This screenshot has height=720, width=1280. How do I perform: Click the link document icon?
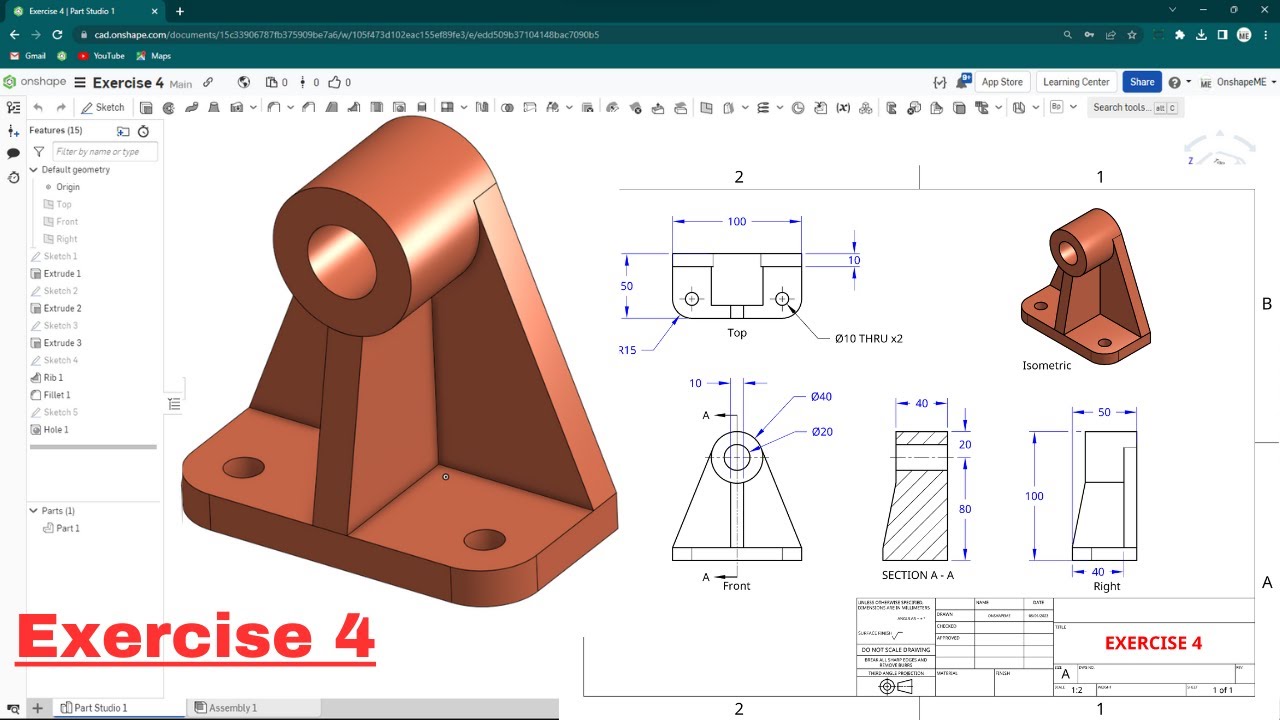coord(208,83)
